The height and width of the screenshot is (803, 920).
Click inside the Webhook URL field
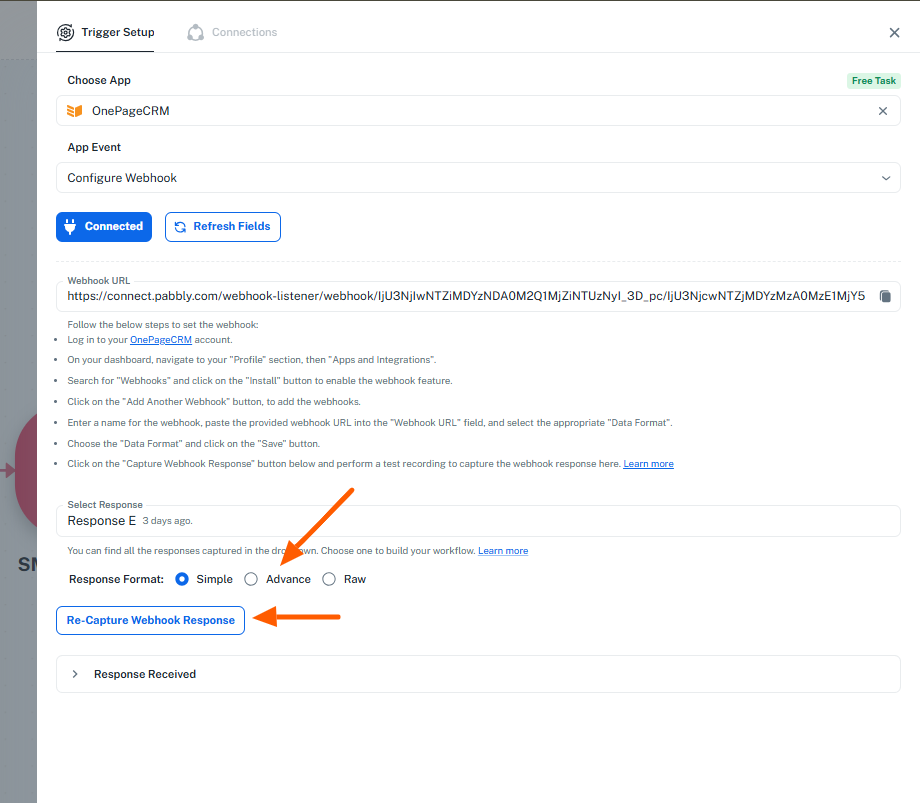tap(466, 296)
